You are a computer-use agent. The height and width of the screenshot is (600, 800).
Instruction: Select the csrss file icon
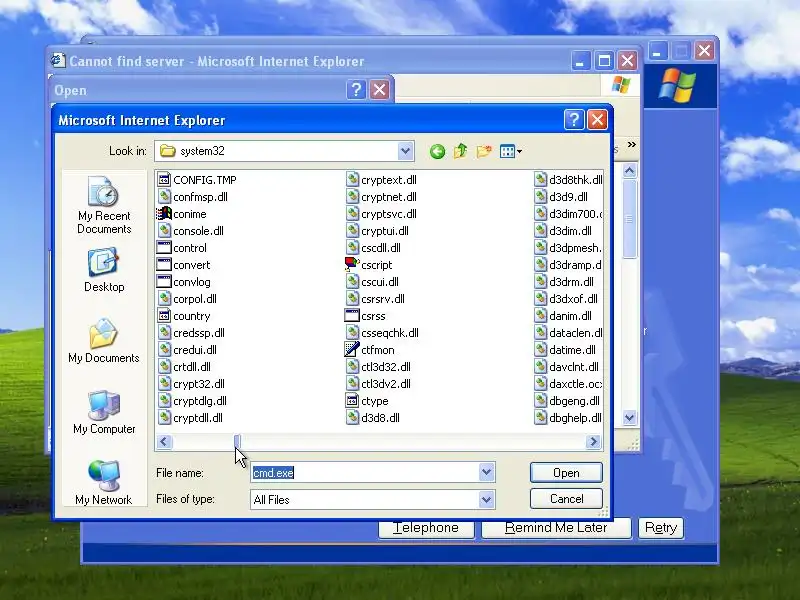point(352,316)
